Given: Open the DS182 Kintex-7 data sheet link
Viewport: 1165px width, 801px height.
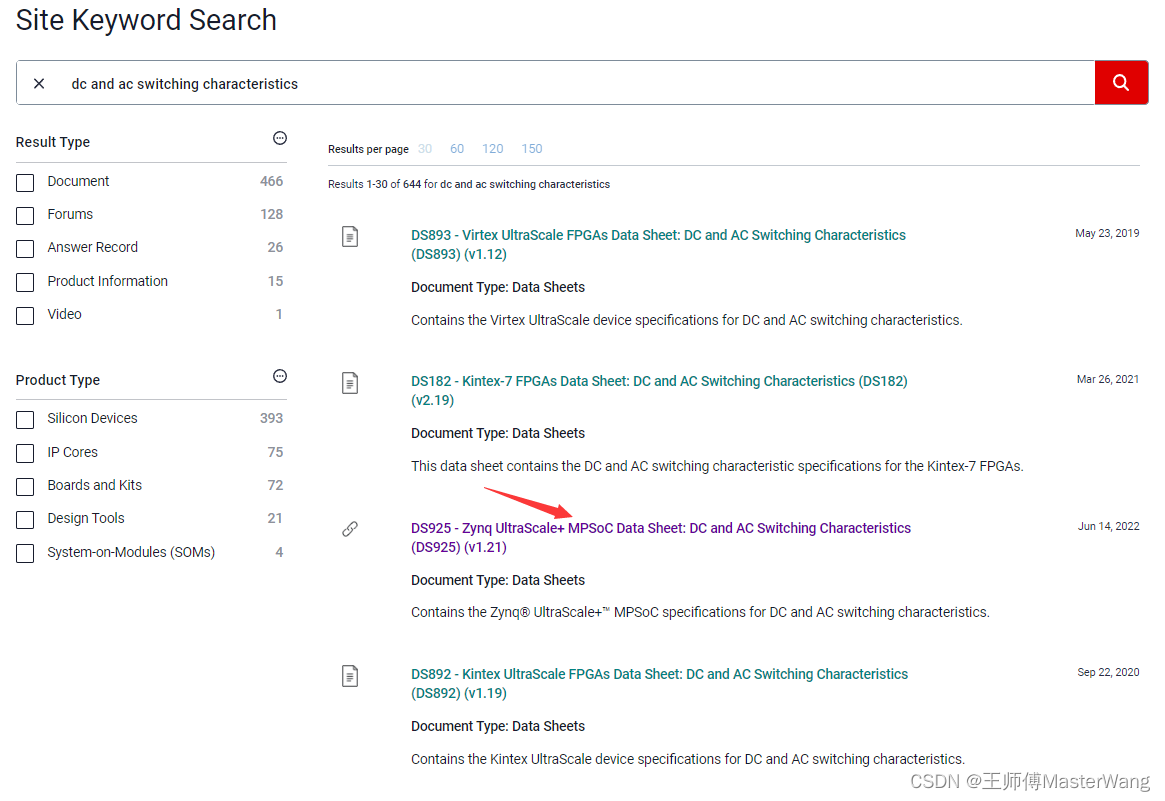Looking at the screenshot, I should [659, 391].
